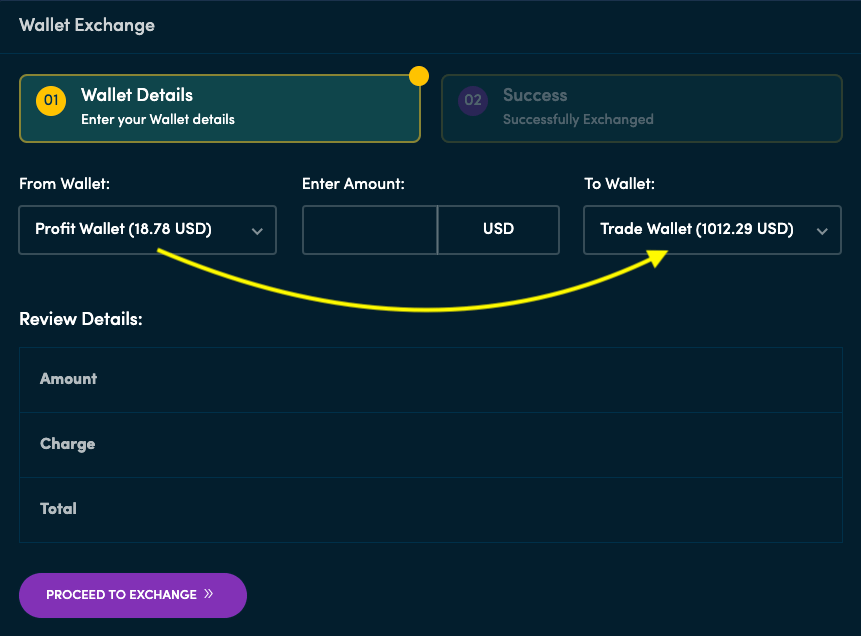Click the USD currency label box
This screenshot has height=636, width=861.
498,229
